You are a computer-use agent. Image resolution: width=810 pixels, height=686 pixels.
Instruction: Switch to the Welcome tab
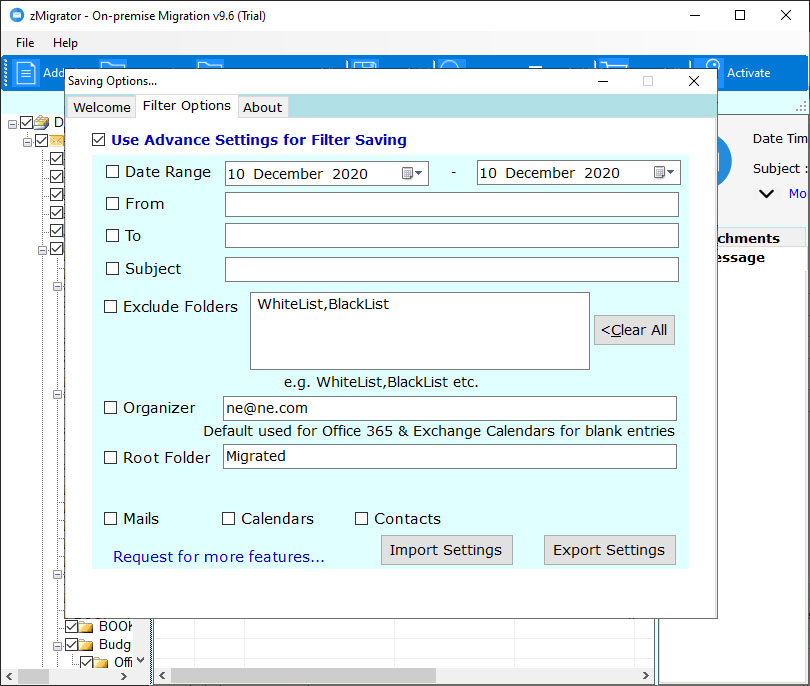102,107
